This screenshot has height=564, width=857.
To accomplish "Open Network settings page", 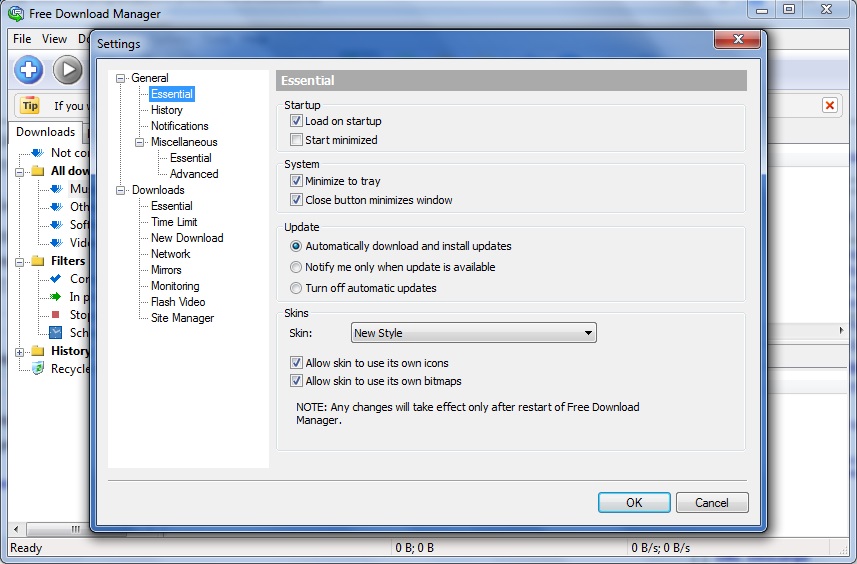I will pos(171,254).
